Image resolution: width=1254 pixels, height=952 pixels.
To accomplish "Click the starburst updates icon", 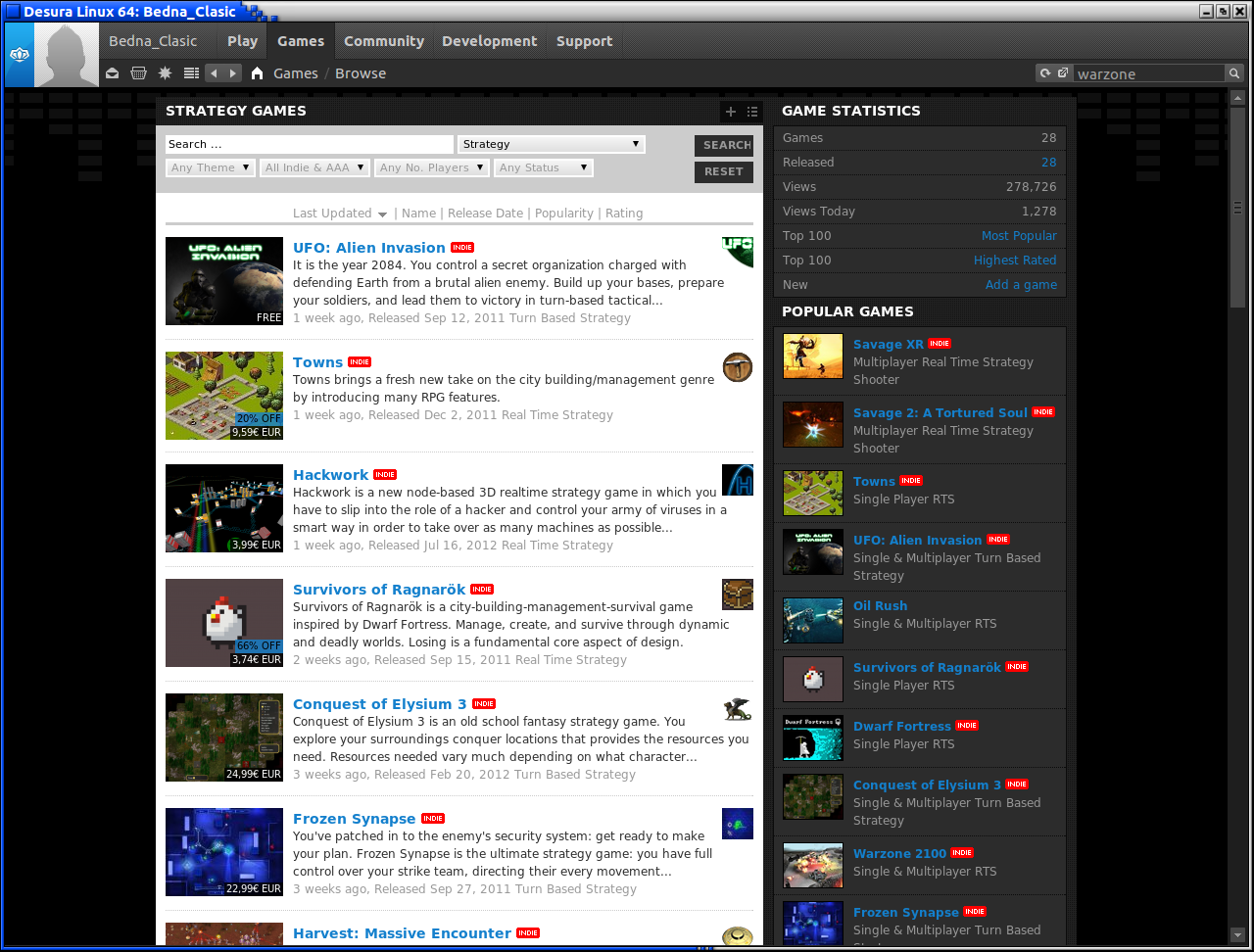I will tap(165, 73).
